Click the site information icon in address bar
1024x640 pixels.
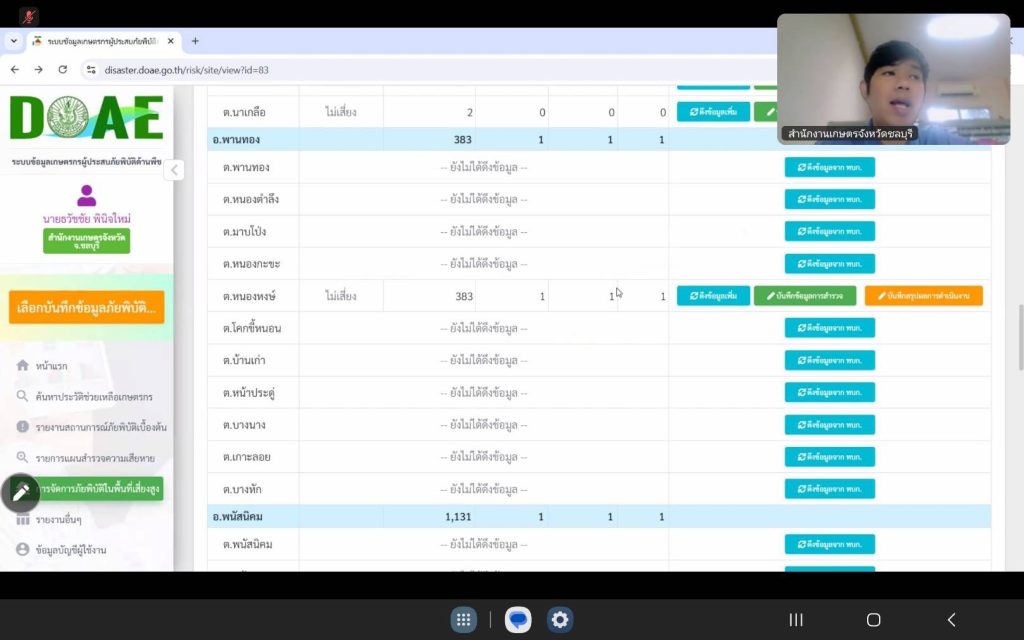click(91, 70)
